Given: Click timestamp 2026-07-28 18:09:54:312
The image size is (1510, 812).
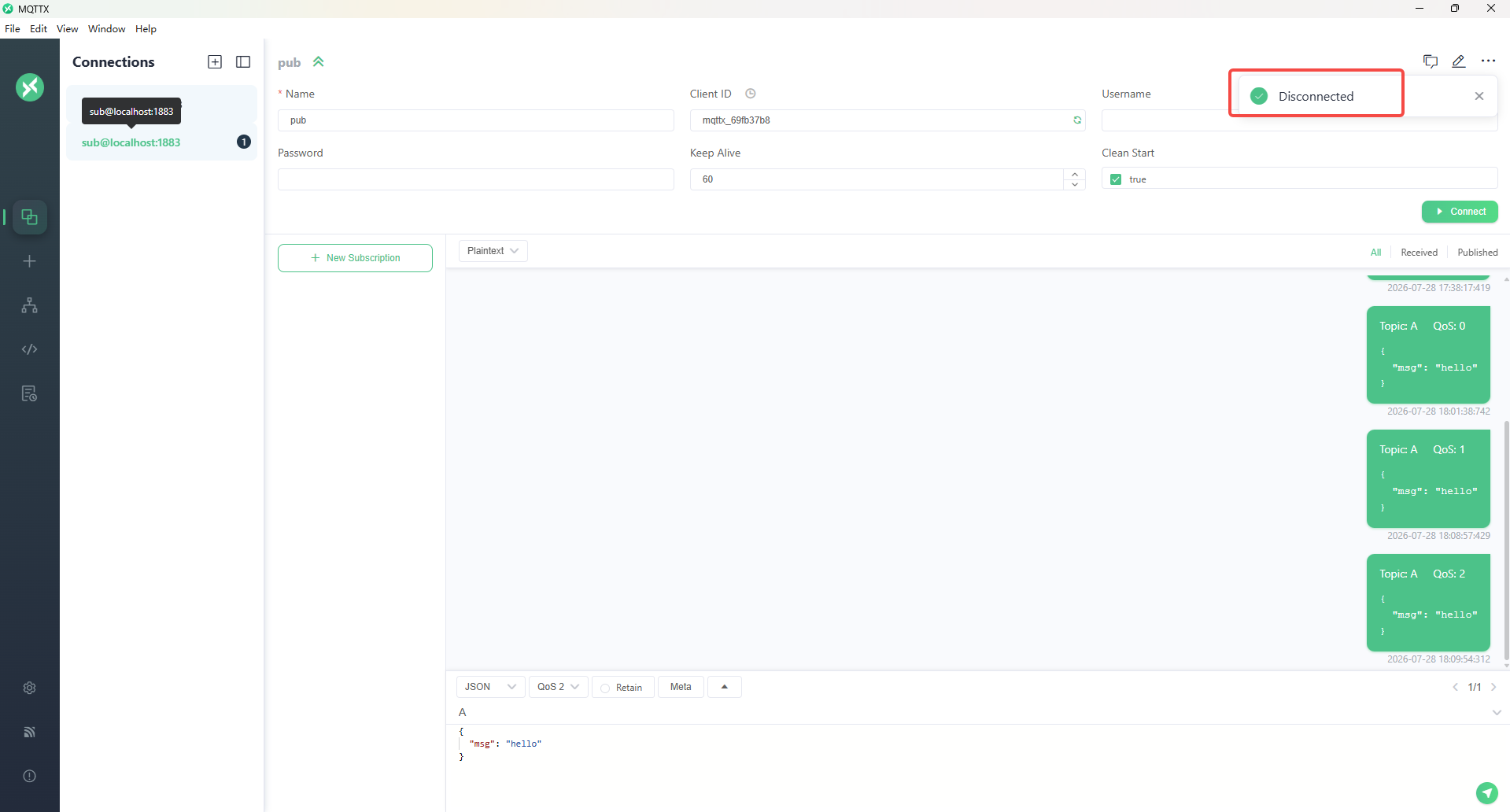Looking at the screenshot, I should pyautogui.click(x=1438, y=659).
